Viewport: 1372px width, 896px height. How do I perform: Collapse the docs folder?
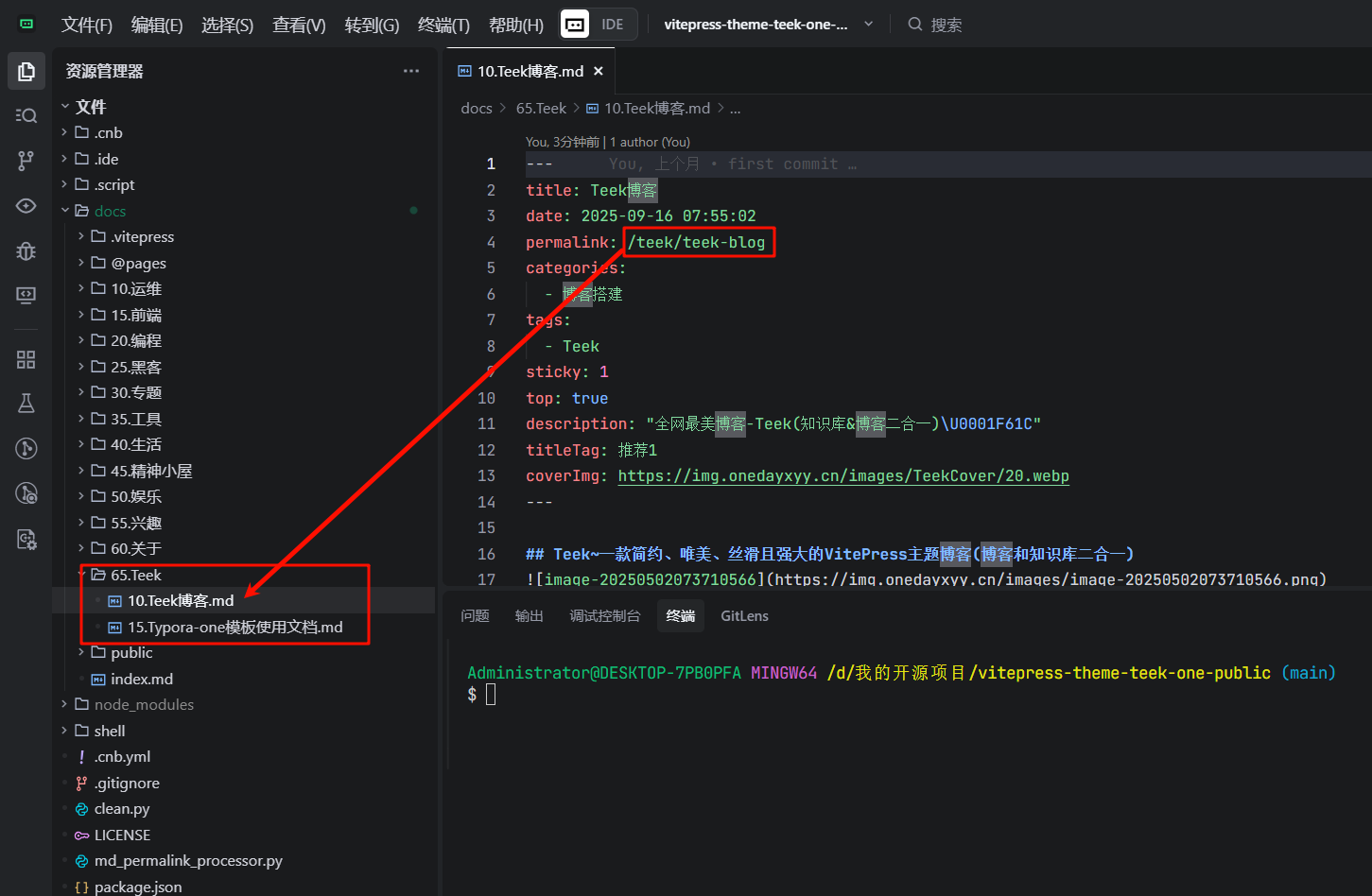click(x=110, y=211)
